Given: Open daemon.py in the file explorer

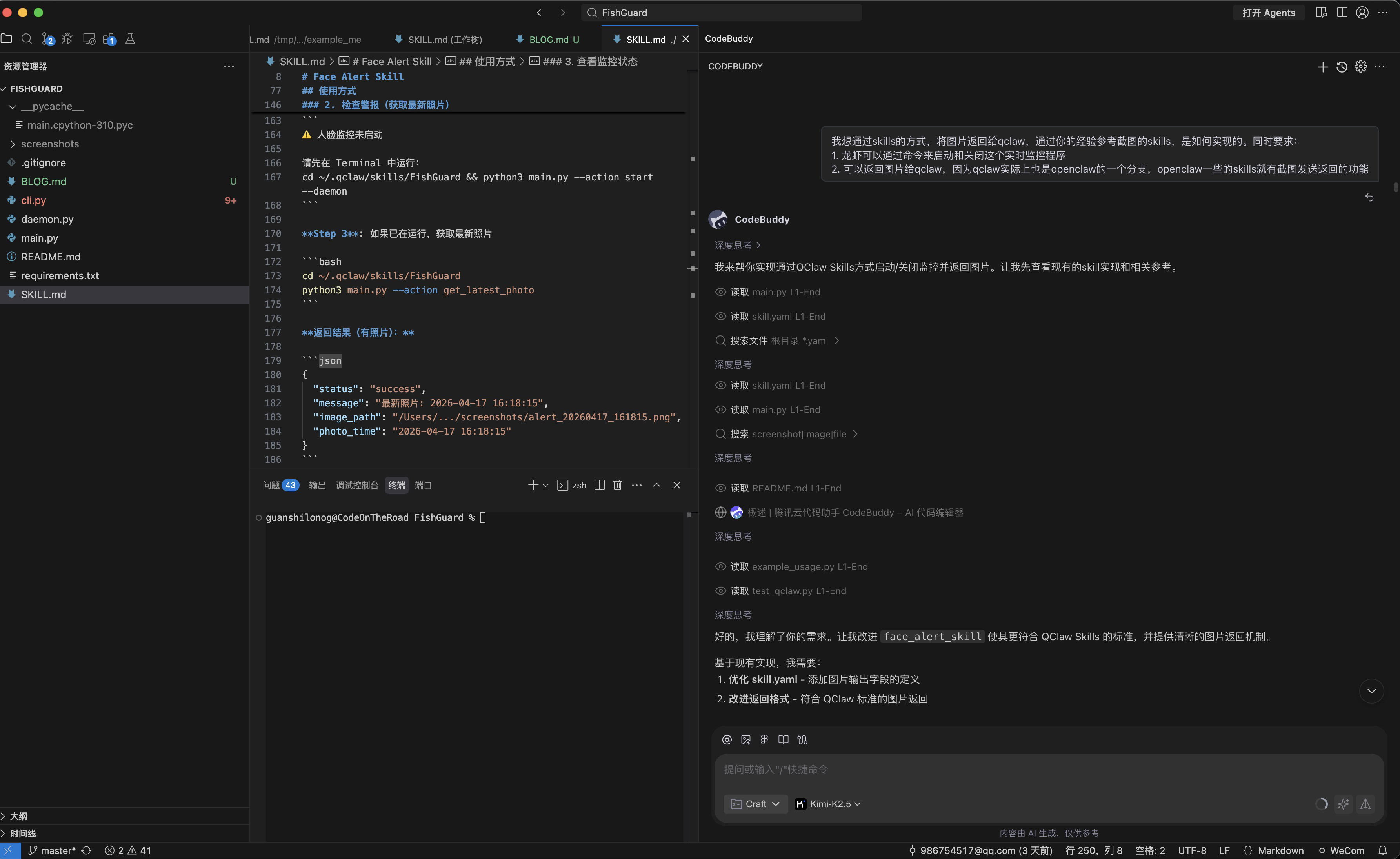Looking at the screenshot, I should pos(47,219).
